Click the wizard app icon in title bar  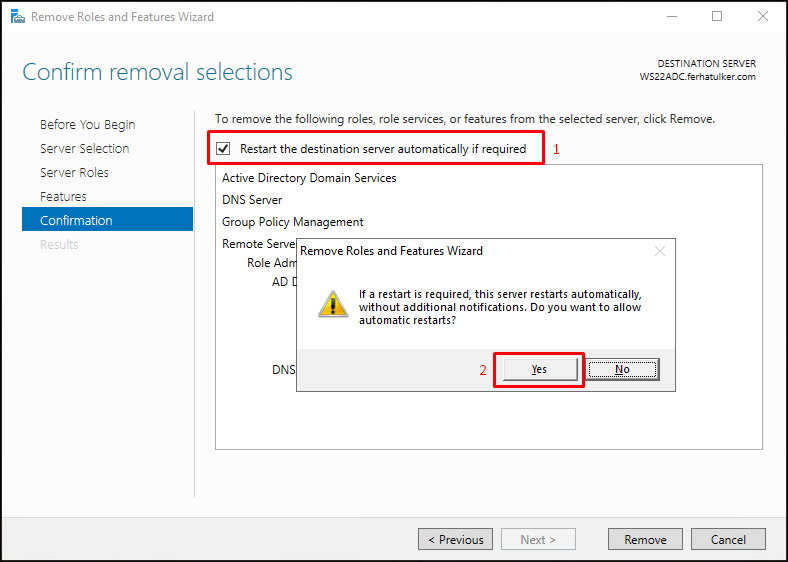pos(17,17)
